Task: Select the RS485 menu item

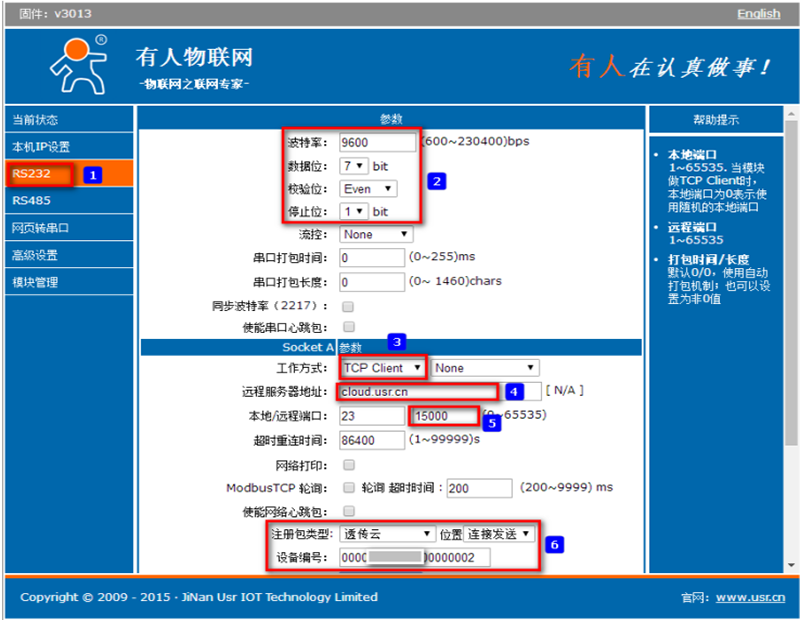Action: [x=30, y=200]
